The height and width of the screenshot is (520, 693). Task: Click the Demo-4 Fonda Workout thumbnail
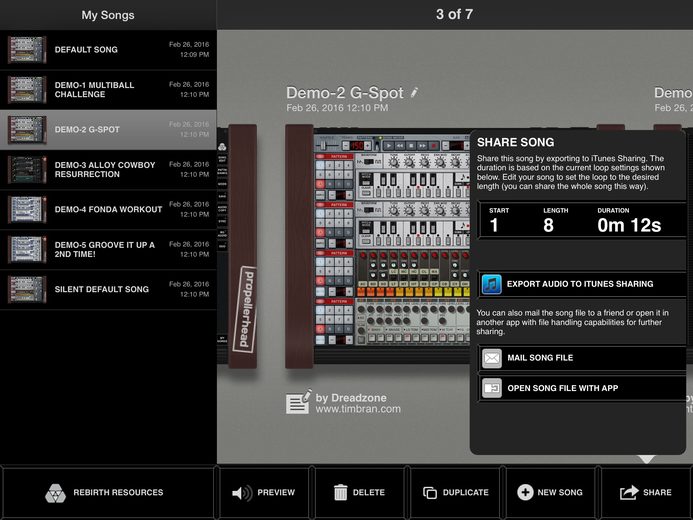click(x=27, y=209)
